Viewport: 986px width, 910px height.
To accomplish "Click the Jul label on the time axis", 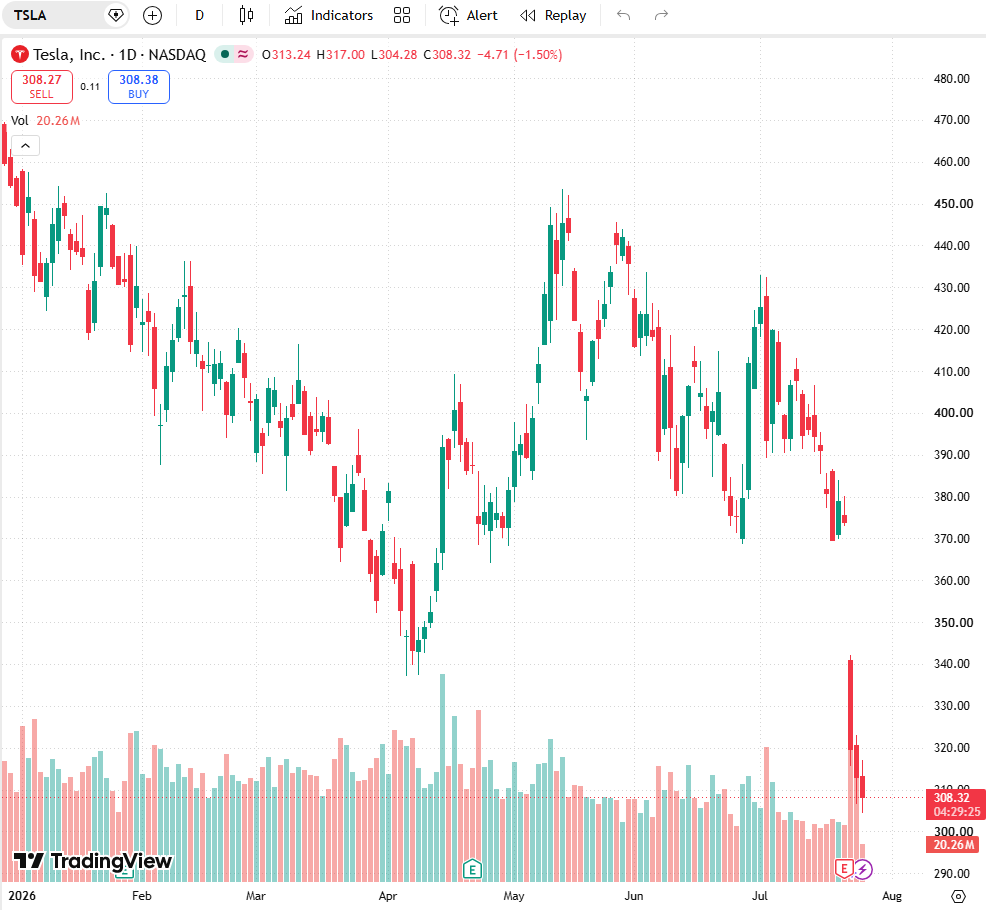I will click(x=760, y=896).
